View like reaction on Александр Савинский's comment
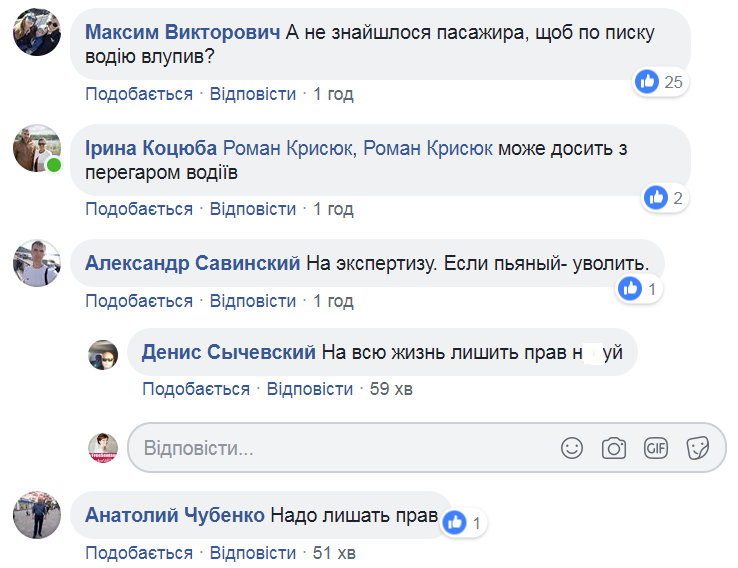This screenshot has width=738, height=568. click(x=638, y=289)
